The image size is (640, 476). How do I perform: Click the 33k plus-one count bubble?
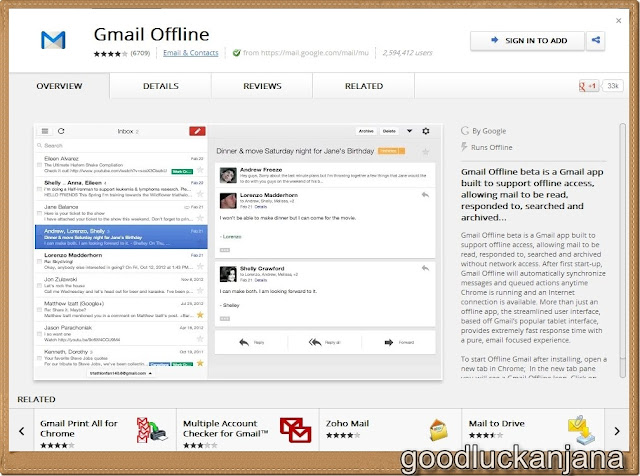coord(613,86)
